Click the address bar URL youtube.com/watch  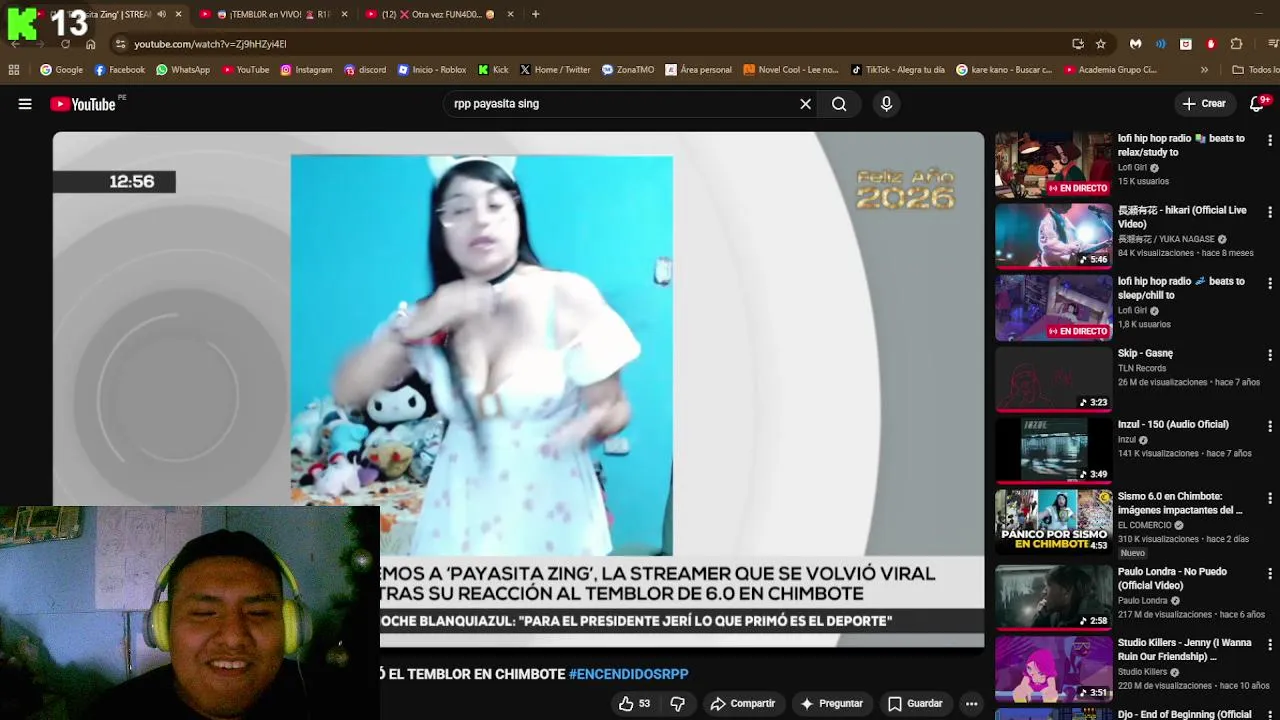[x=211, y=44]
